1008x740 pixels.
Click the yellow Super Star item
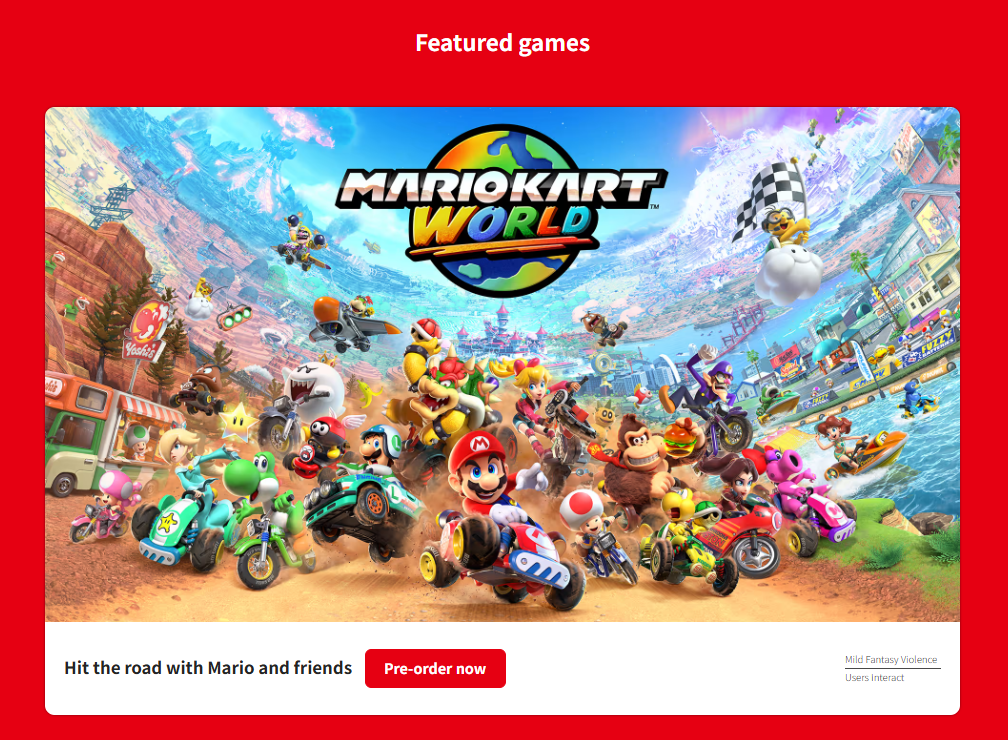click(x=239, y=420)
